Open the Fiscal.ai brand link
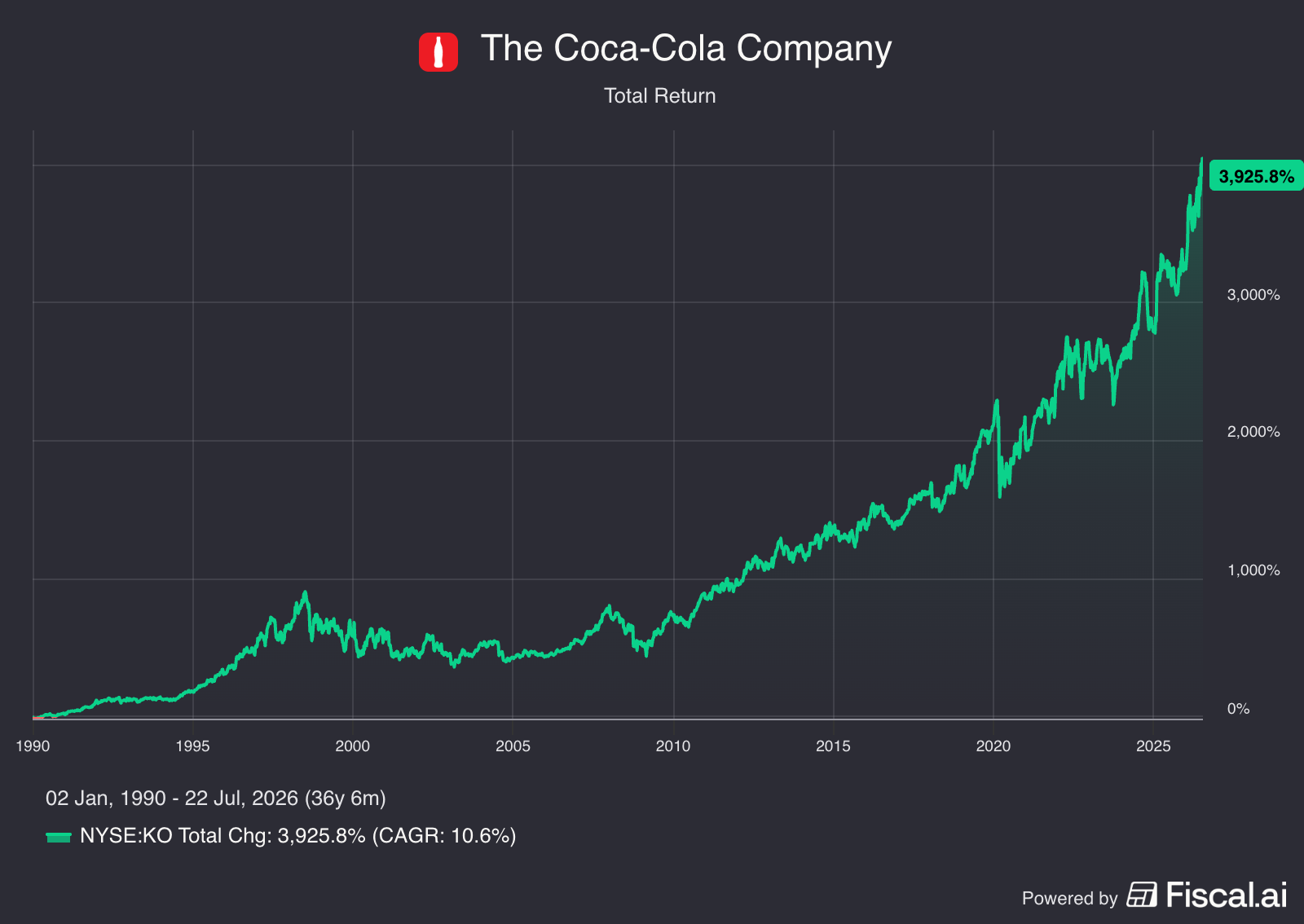1304x924 pixels. pyautogui.click(x=1227, y=895)
